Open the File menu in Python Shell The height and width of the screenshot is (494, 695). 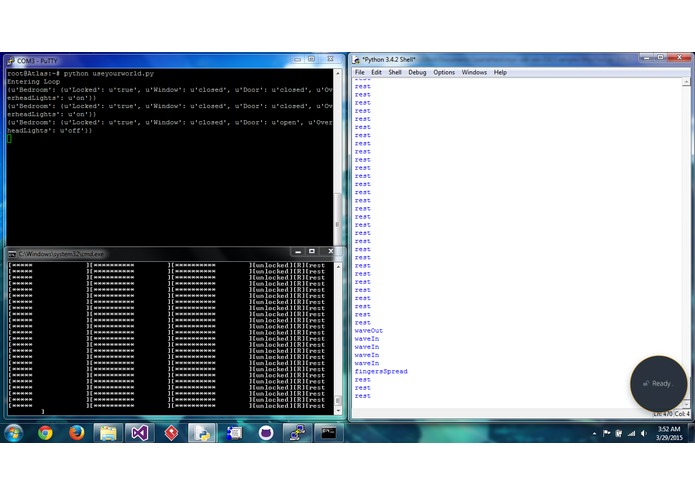click(359, 72)
